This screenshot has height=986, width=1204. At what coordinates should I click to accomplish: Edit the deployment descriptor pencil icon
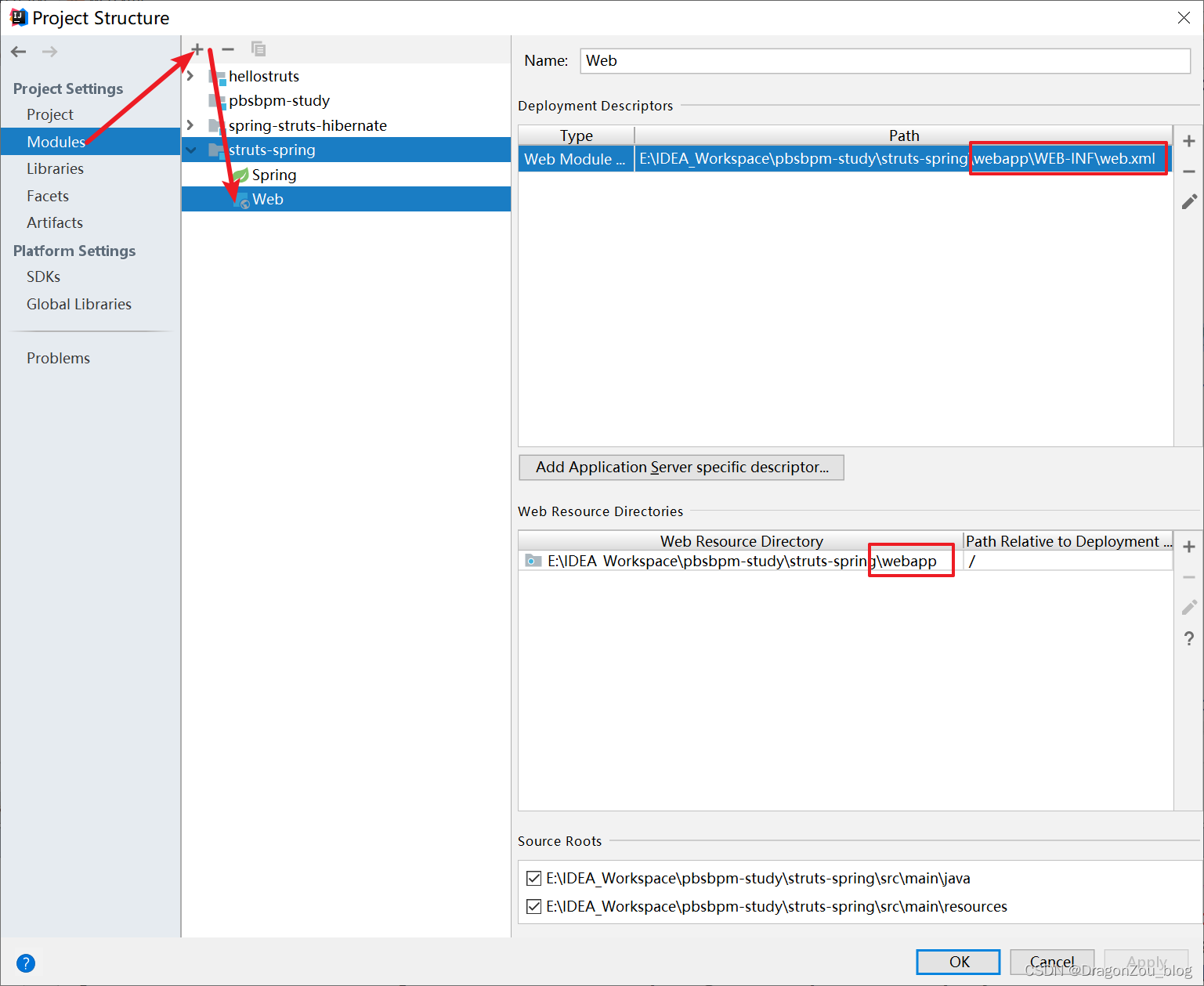(x=1189, y=202)
